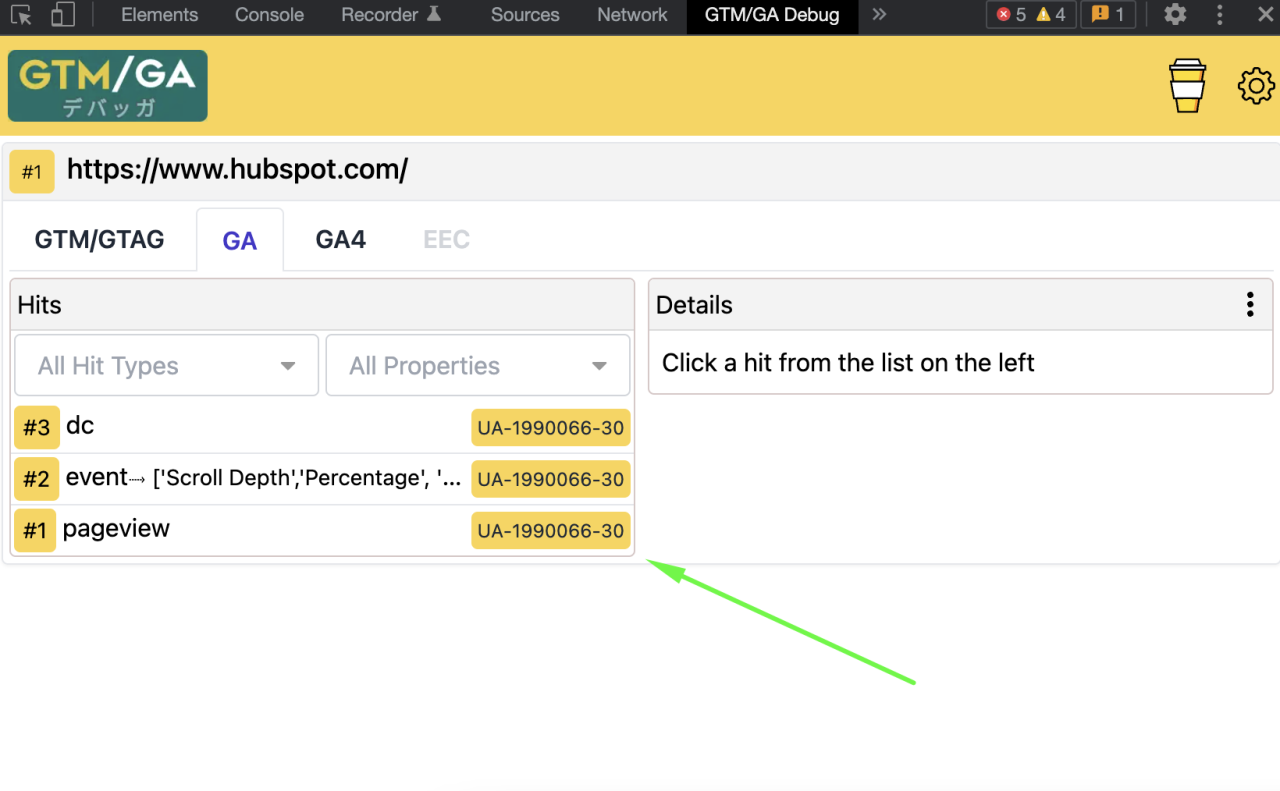The height and width of the screenshot is (791, 1280).
Task: Expand the All Properties dropdown
Action: (478, 366)
